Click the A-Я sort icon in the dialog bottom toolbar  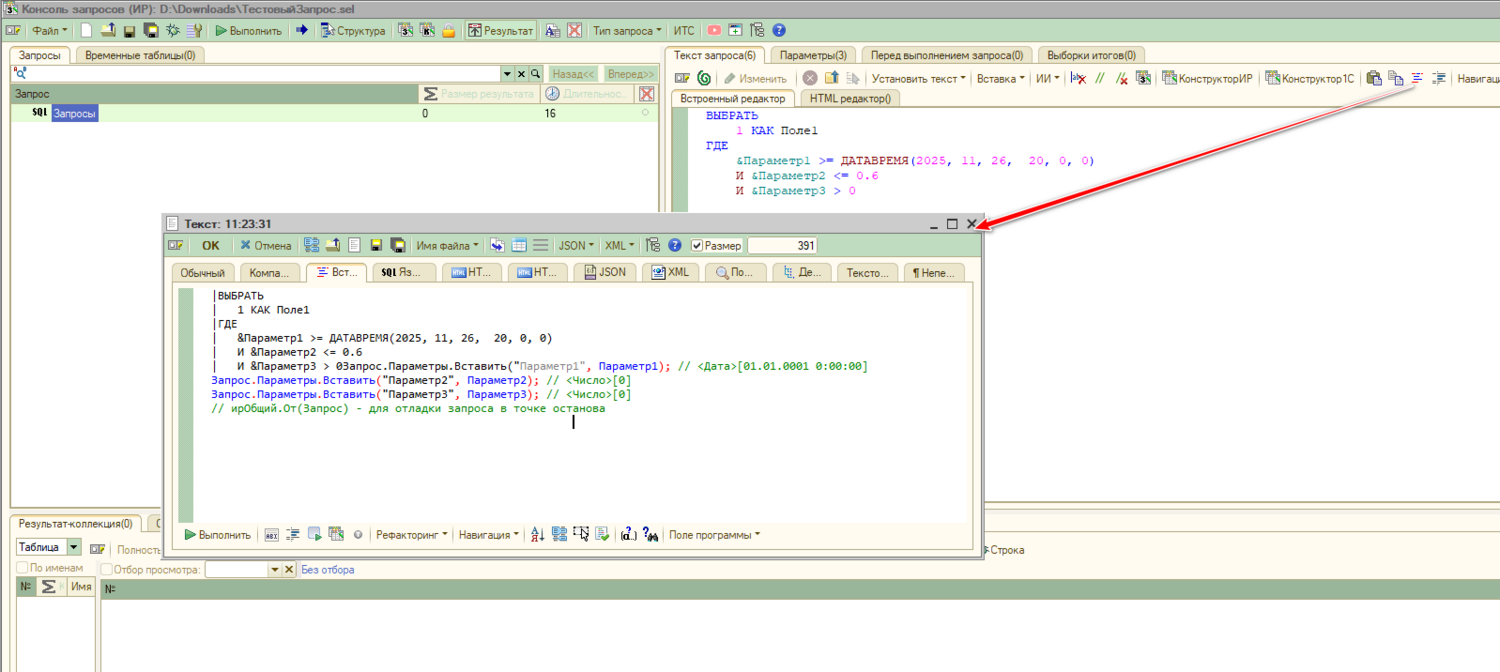537,535
